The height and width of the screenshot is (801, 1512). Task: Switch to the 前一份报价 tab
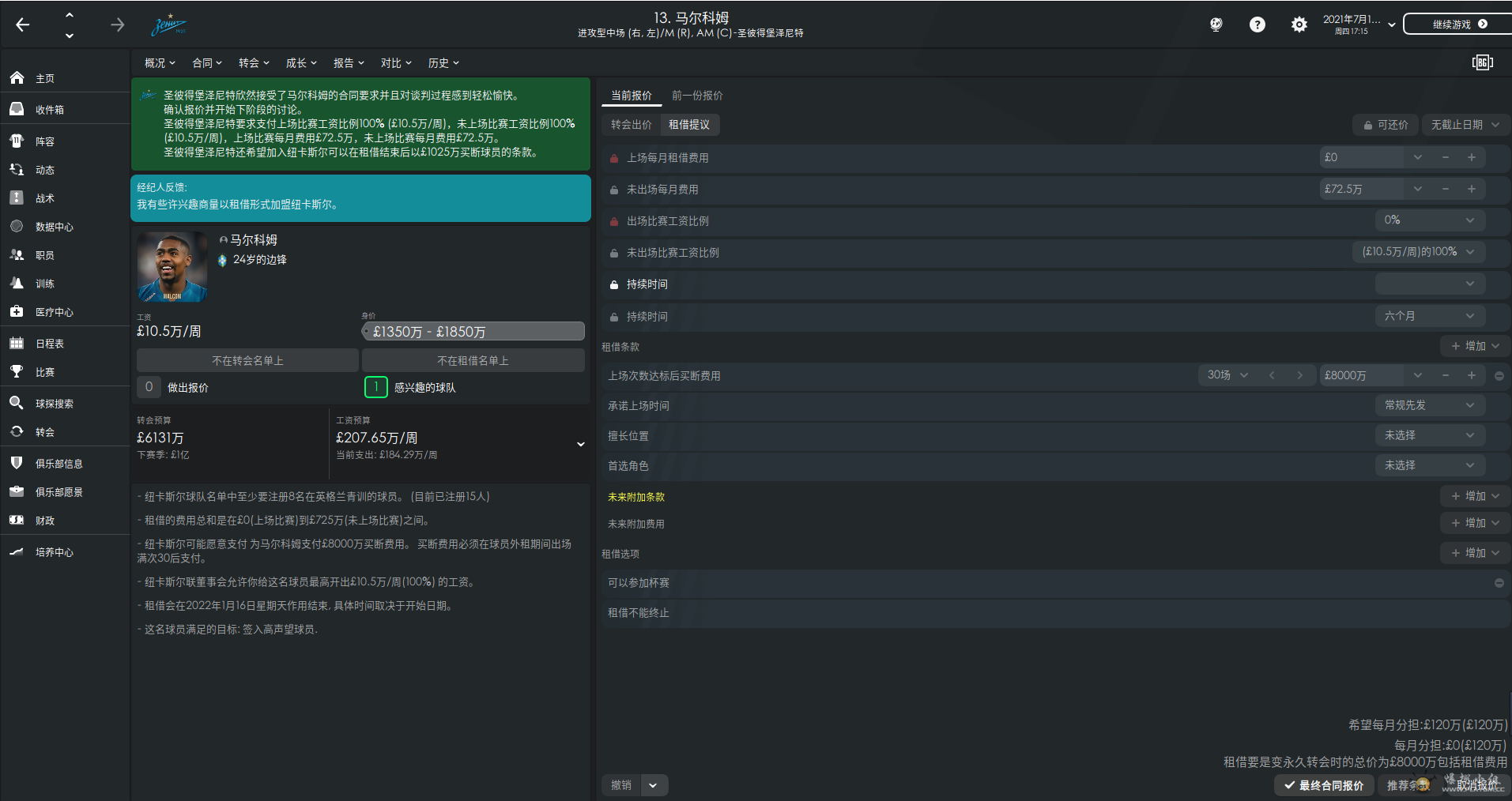(696, 96)
